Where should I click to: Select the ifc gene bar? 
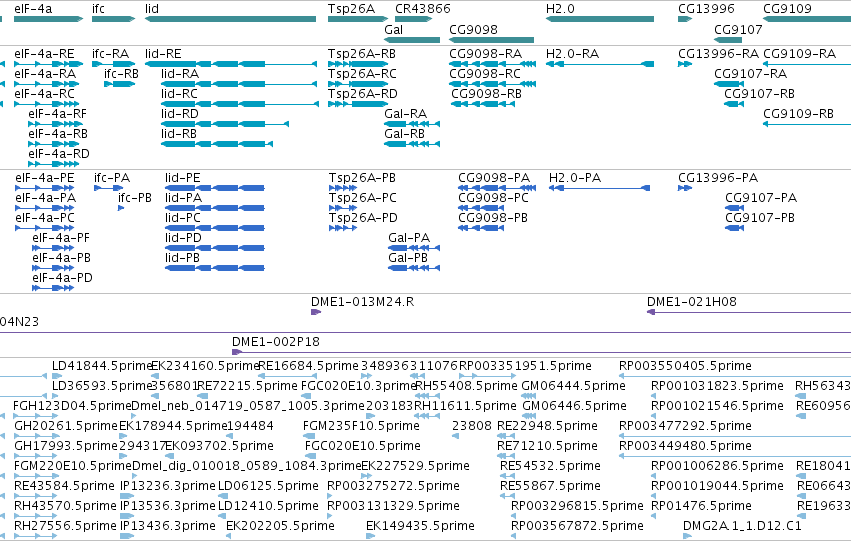113,19
